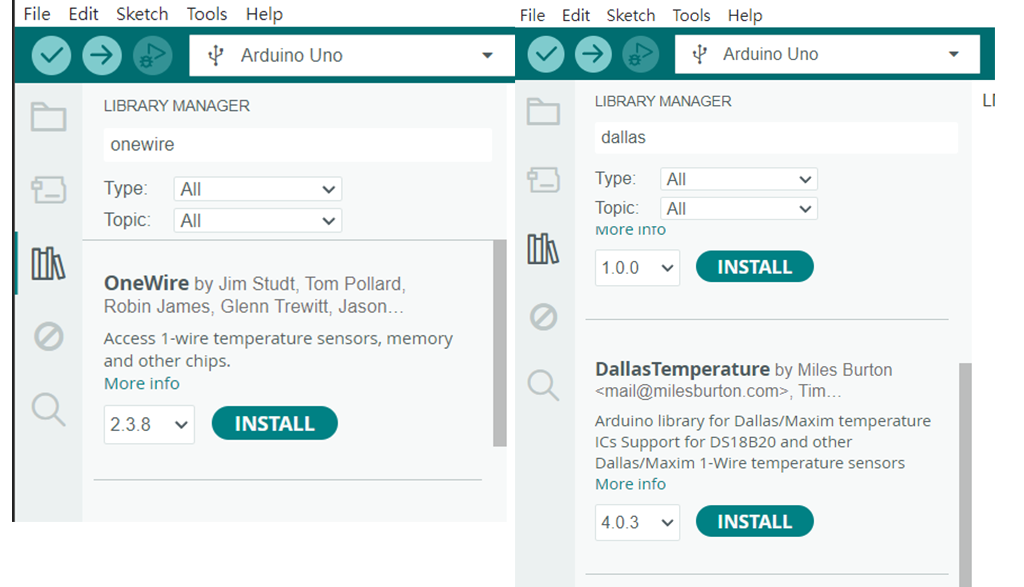Open Debug panel icon in left window sidebar
Image resolution: width=1024 pixels, height=587 pixels.
coord(48,337)
